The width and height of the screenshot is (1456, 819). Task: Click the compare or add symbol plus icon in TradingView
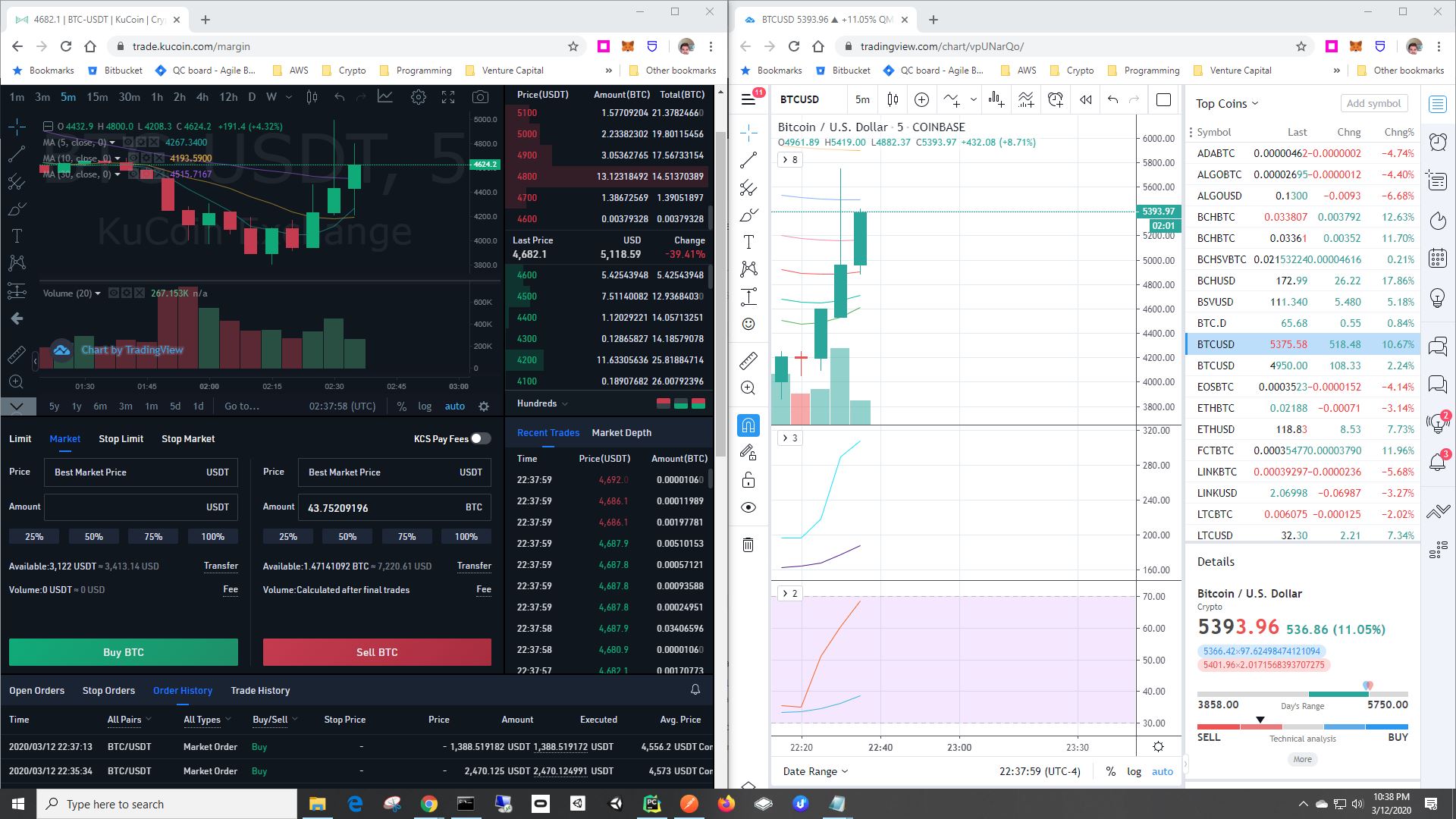tap(921, 99)
